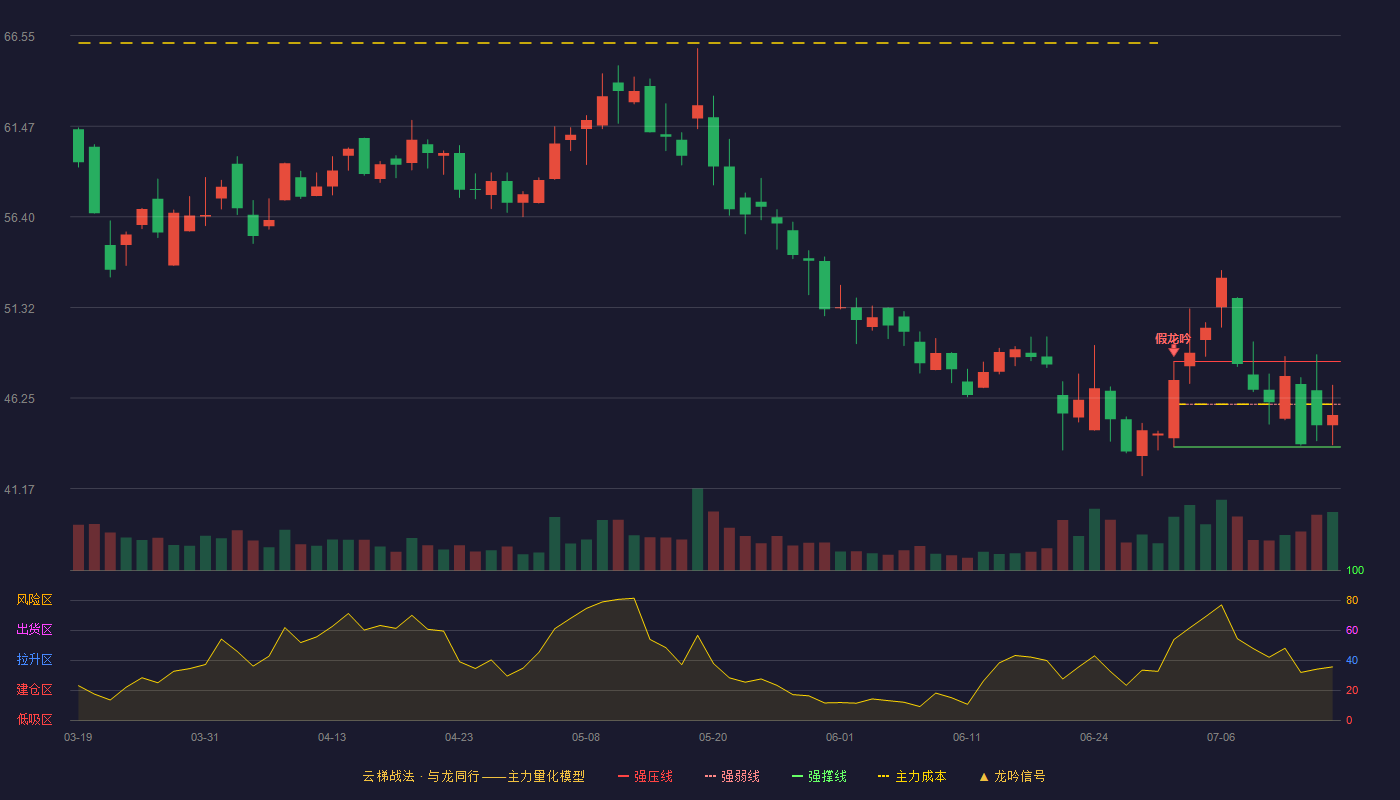Screen dimensions: 1400x800
Task: Select the 拉升区 zone label
Action: coord(34,660)
